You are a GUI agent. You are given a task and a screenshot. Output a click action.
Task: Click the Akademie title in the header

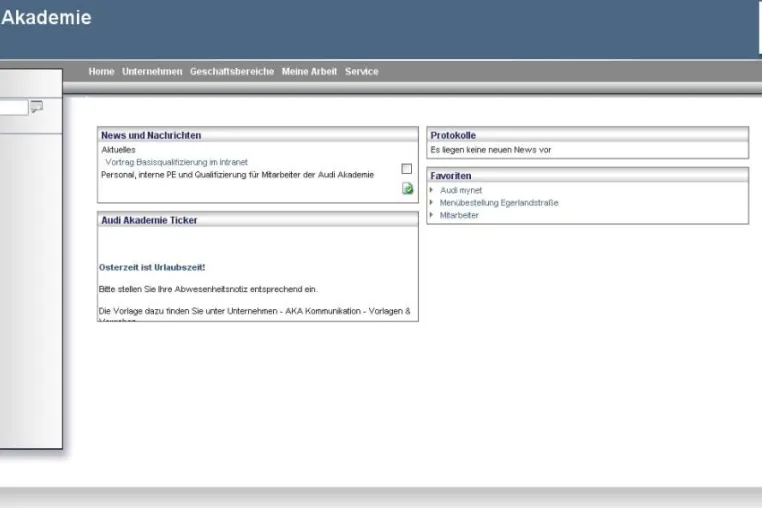pos(46,18)
